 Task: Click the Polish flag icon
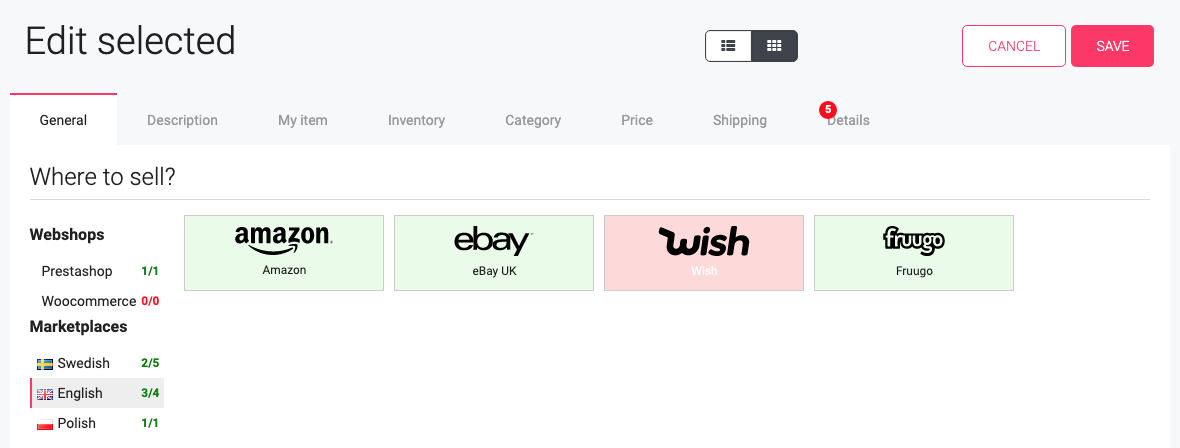(44, 424)
